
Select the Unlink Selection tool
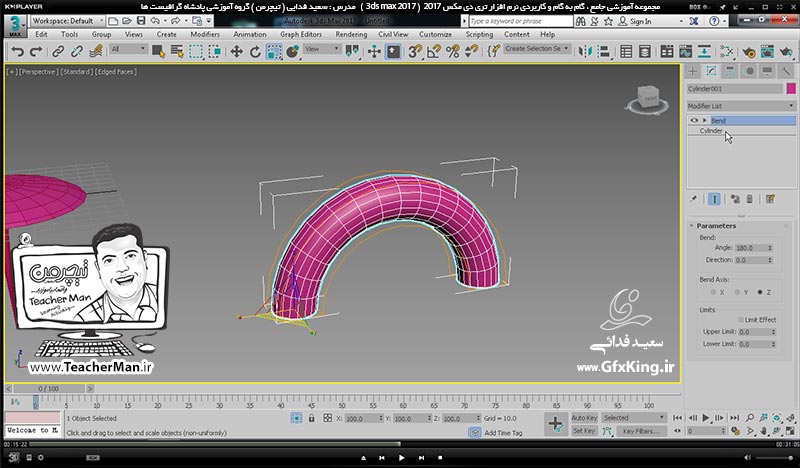point(77,52)
